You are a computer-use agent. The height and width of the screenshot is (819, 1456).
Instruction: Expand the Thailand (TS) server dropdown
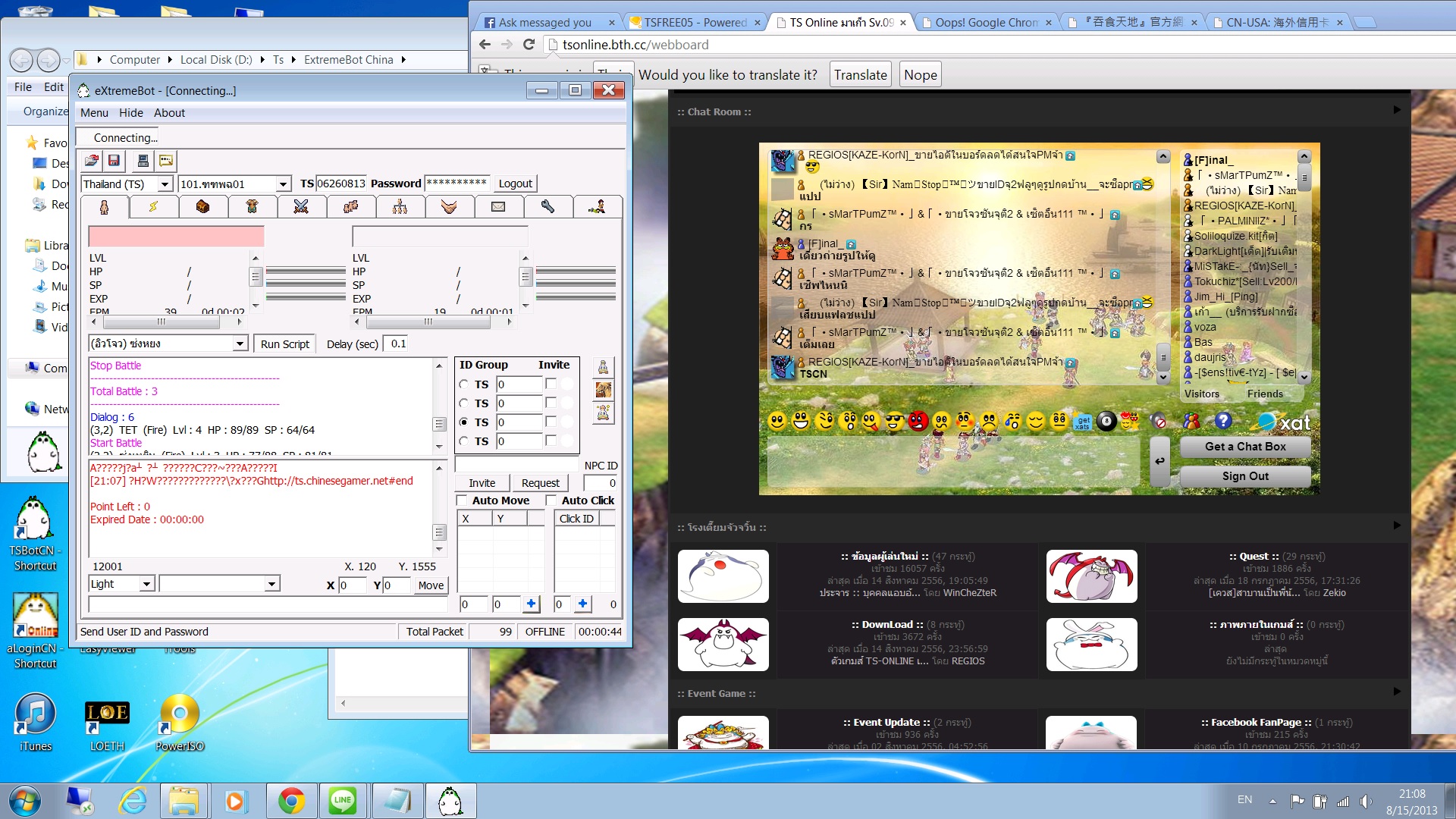click(x=165, y=184)
